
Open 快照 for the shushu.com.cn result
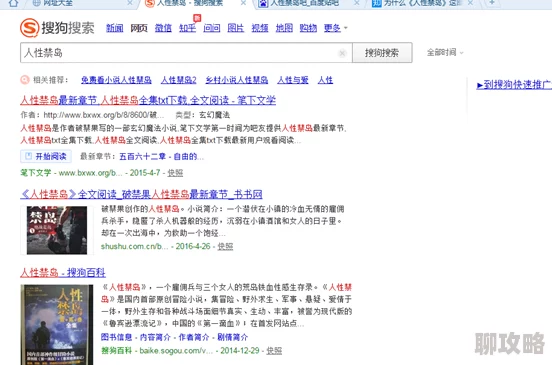click(225, 246)
